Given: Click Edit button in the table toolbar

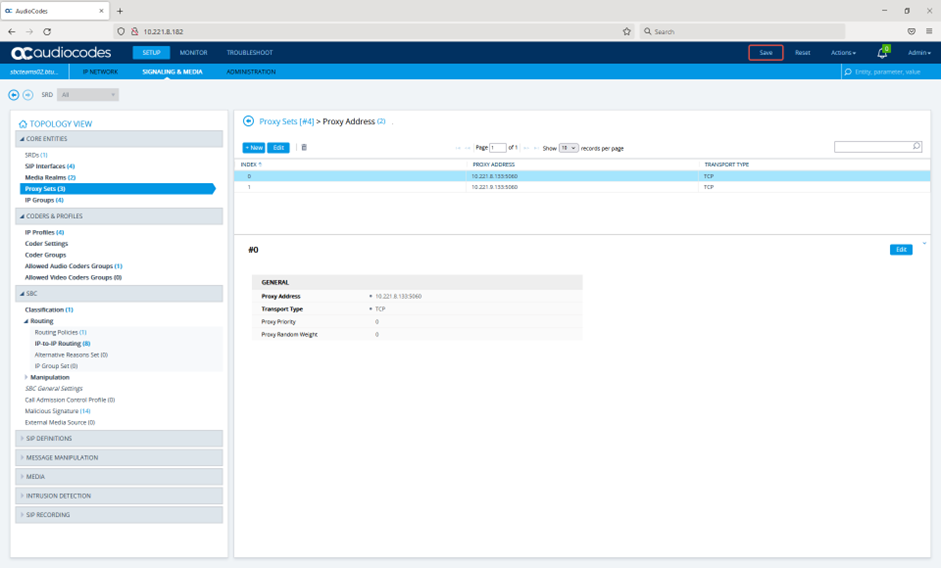Looking at the screenshot, I should 278,148.
